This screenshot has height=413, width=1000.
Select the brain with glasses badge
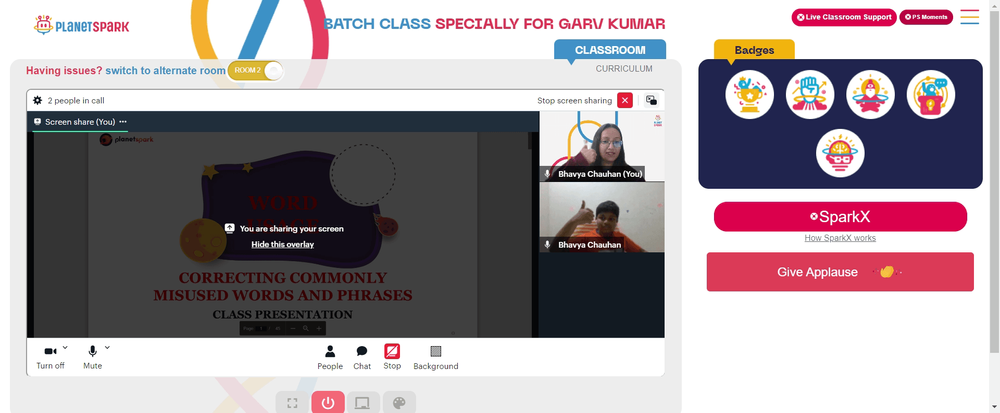pyautogui.click(x=840, y=153)
